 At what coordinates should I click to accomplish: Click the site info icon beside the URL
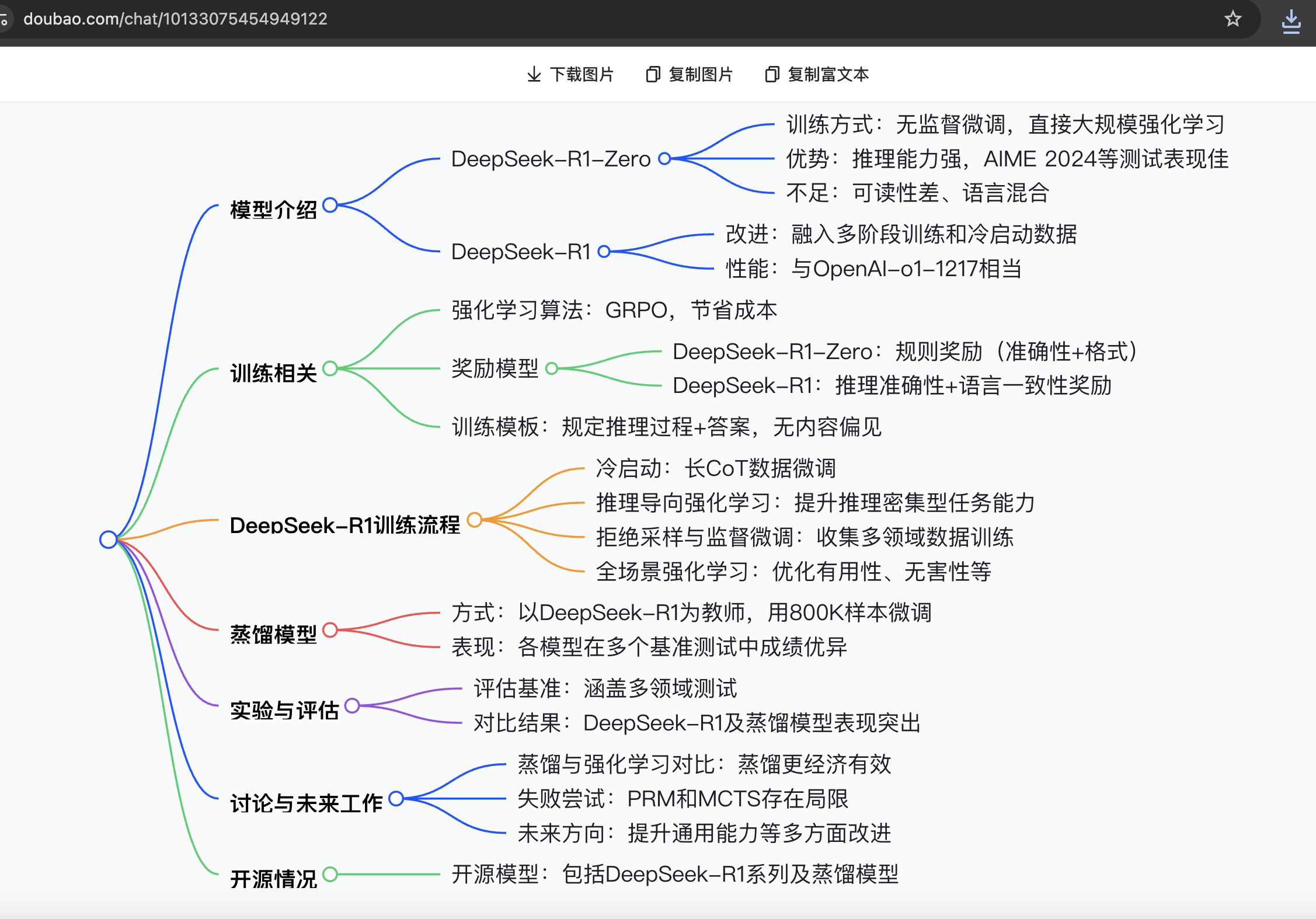(4, 19)
